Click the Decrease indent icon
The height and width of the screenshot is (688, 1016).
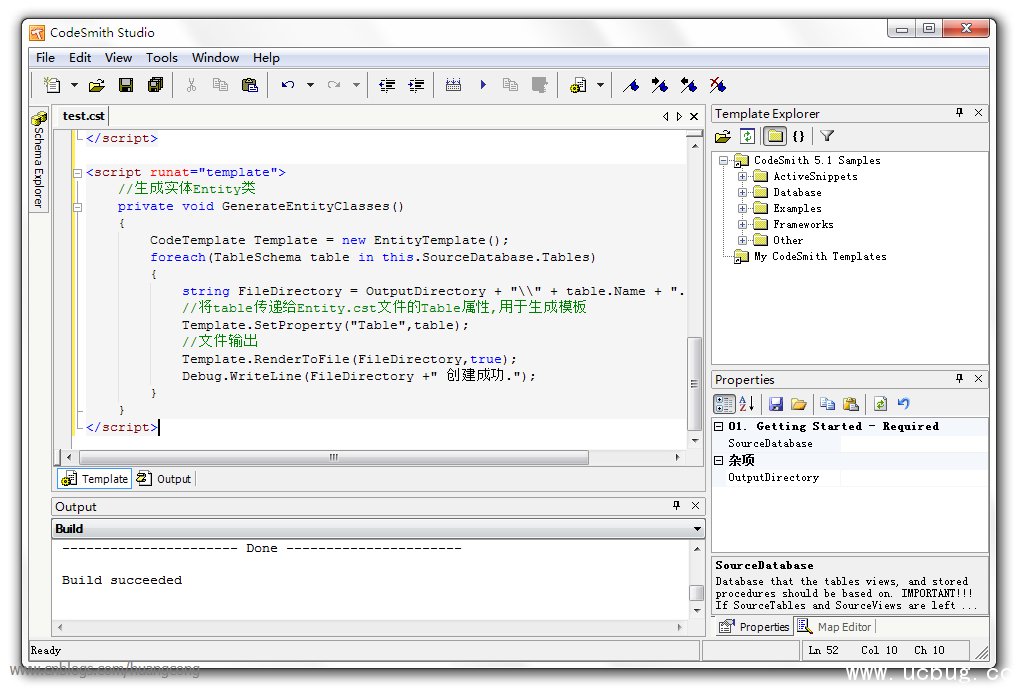click(x=387, y=85)
